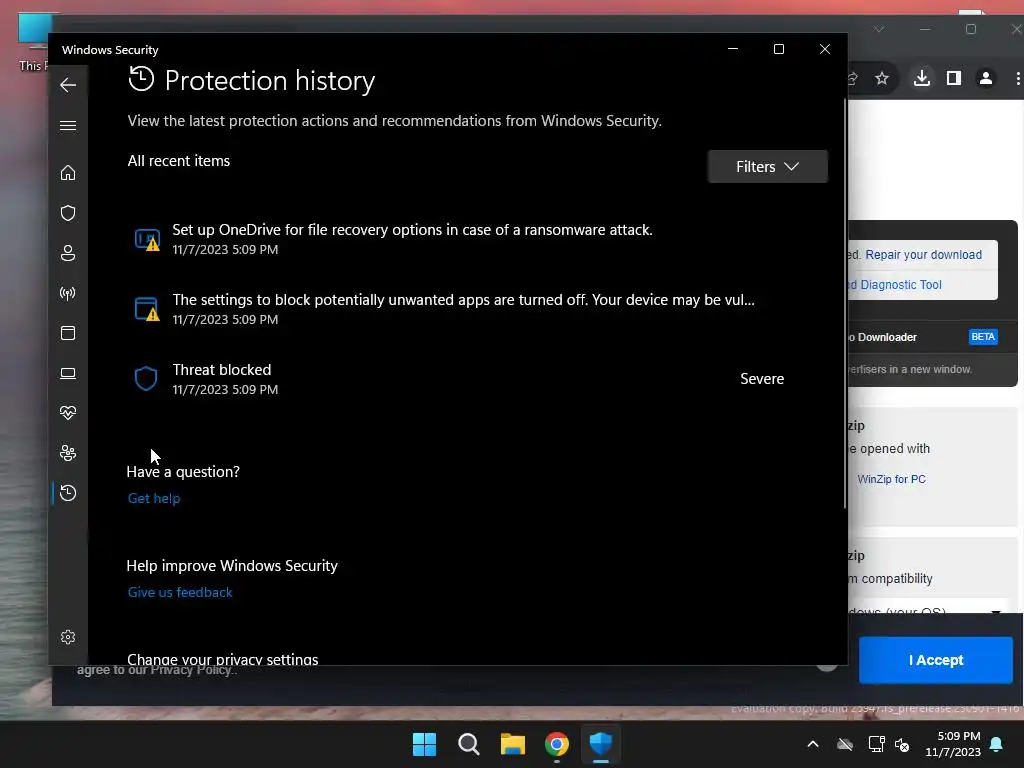The width and height of the screenshot is (1024, 768).
Task: Open the potentially unwanted apps warning item
Action: [457, 309]
